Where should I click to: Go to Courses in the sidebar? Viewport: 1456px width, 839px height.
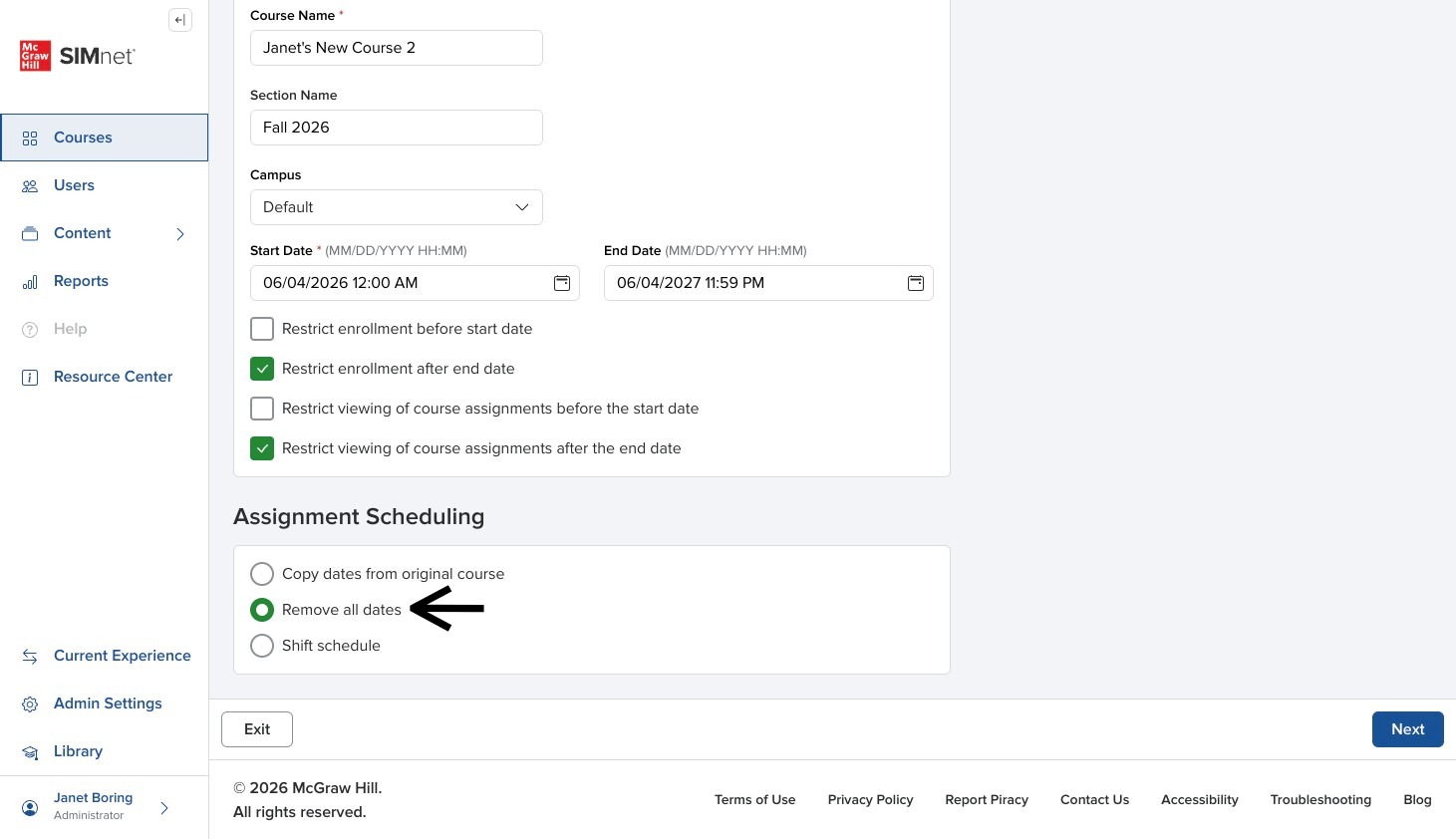[105, 138]
